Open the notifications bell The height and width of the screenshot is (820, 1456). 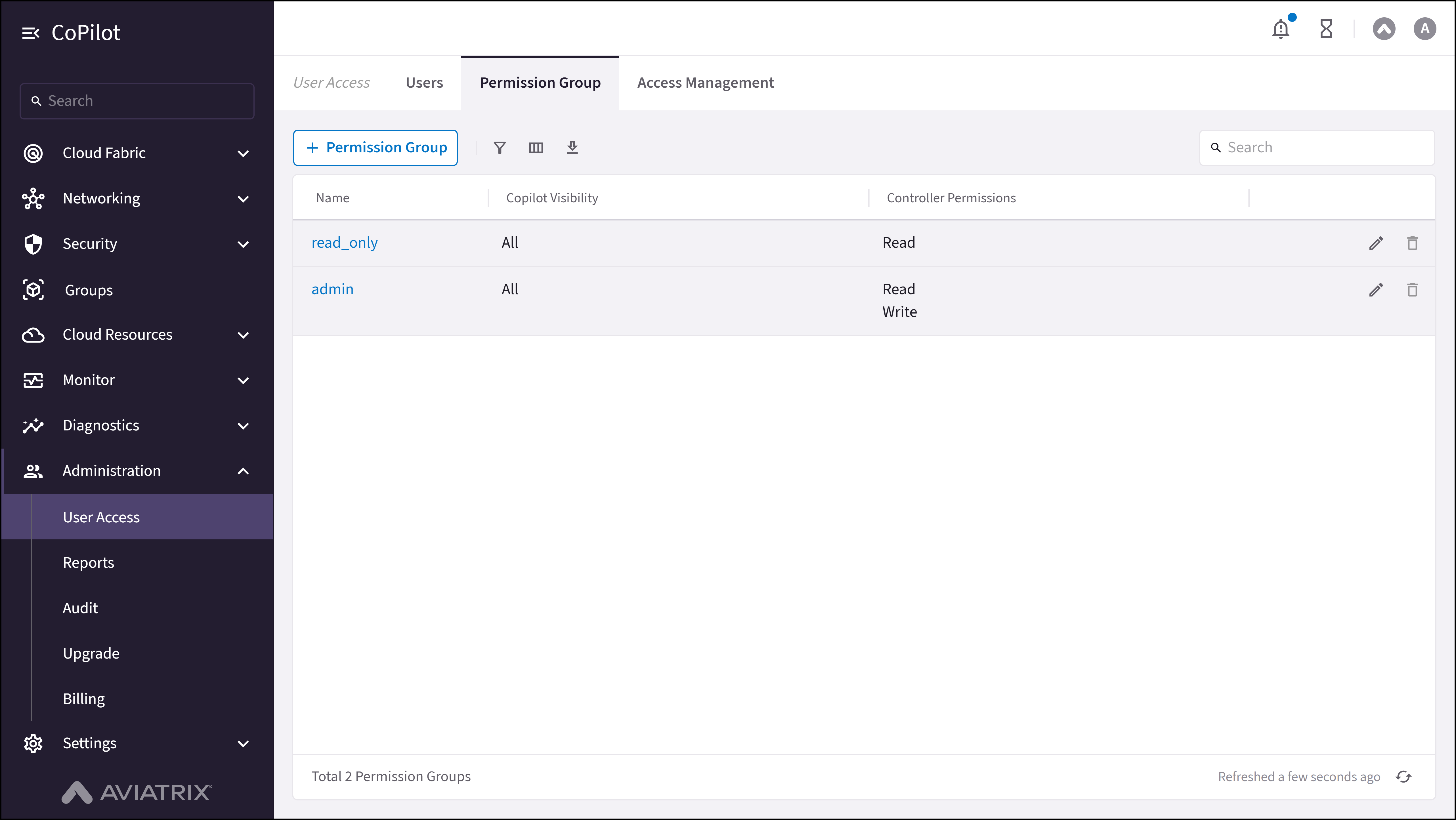[x=1280, y=29]
